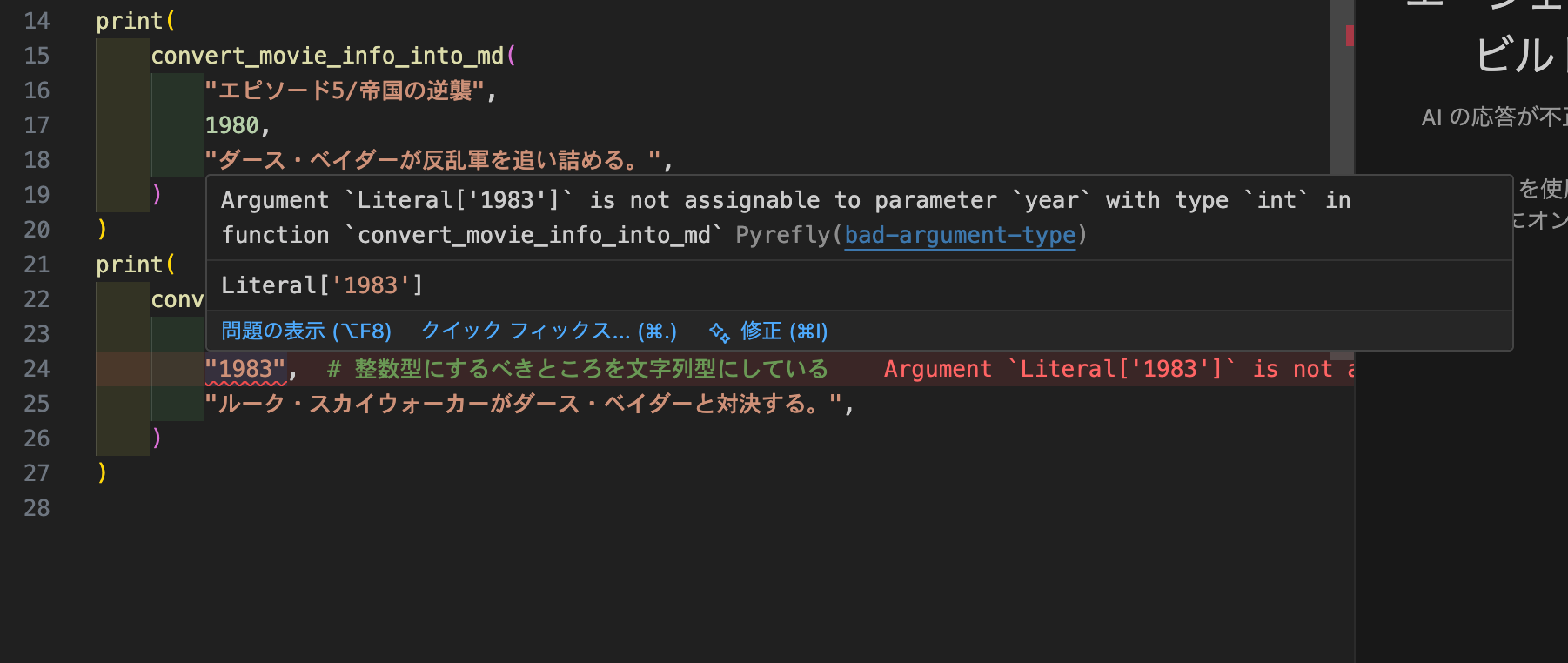Click 問題の表示 in the hover popup
The height and width of the screenshot is (663, 1568).
click(305, 331)
